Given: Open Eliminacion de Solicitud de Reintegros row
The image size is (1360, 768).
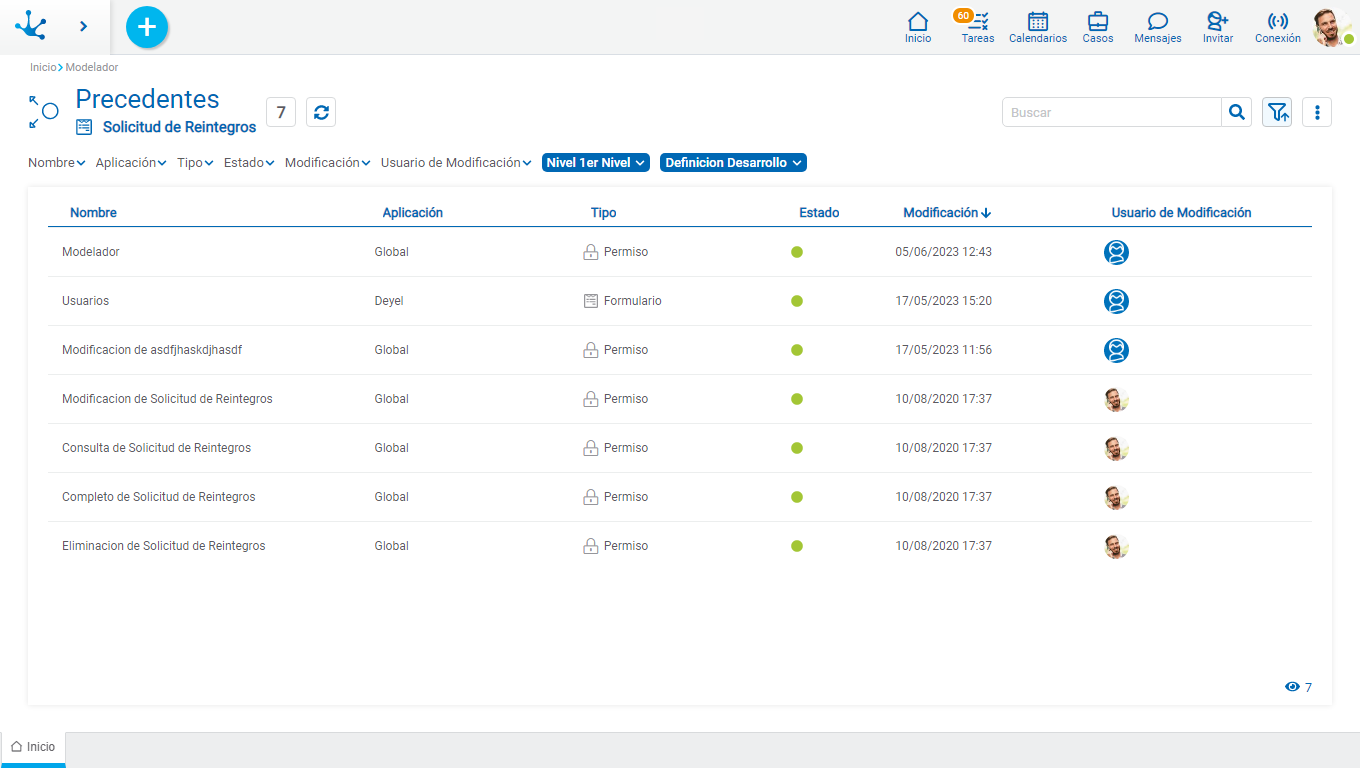Looking at the screenshot, I should click(164, 546).
